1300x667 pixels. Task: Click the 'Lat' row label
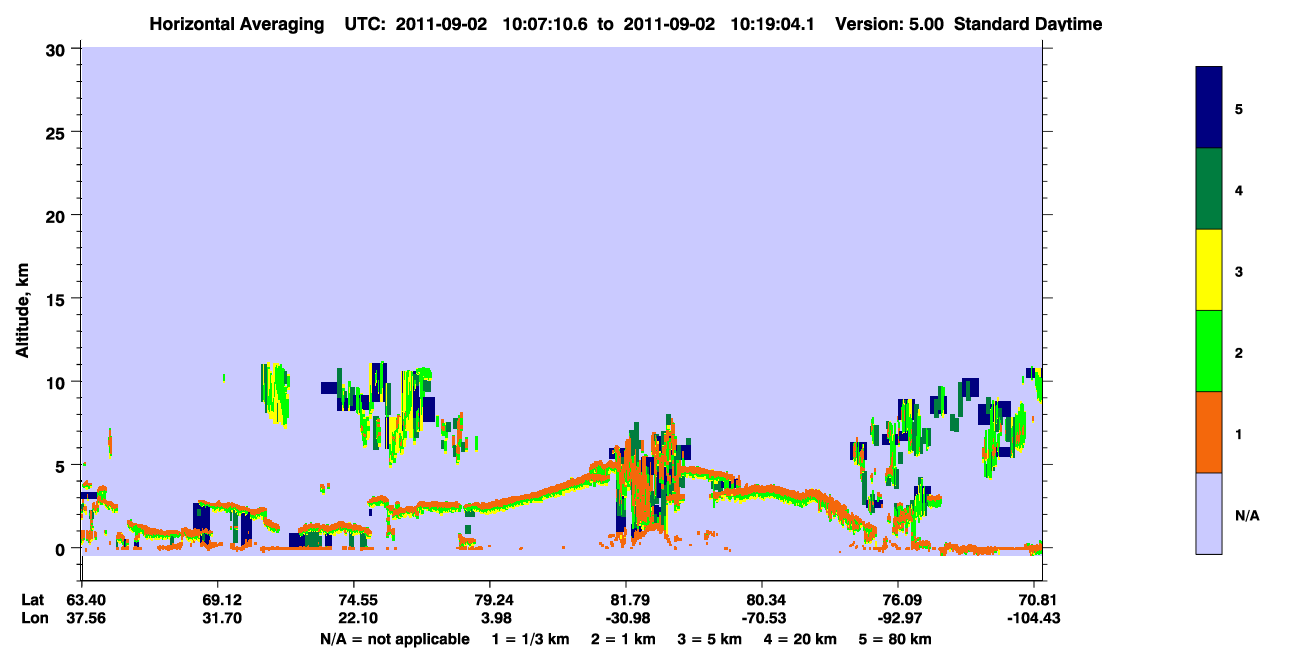point(33,600)
